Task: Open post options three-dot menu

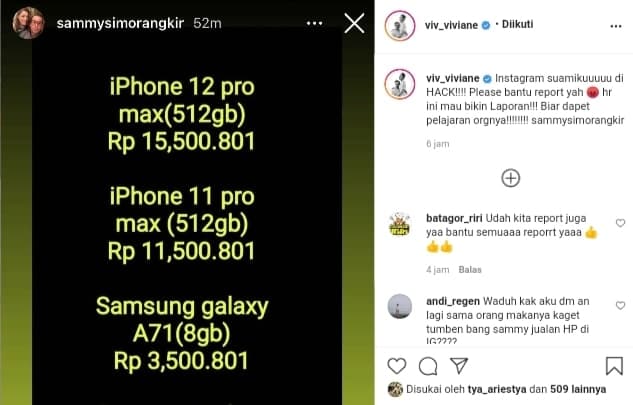Action: point(616,26)
